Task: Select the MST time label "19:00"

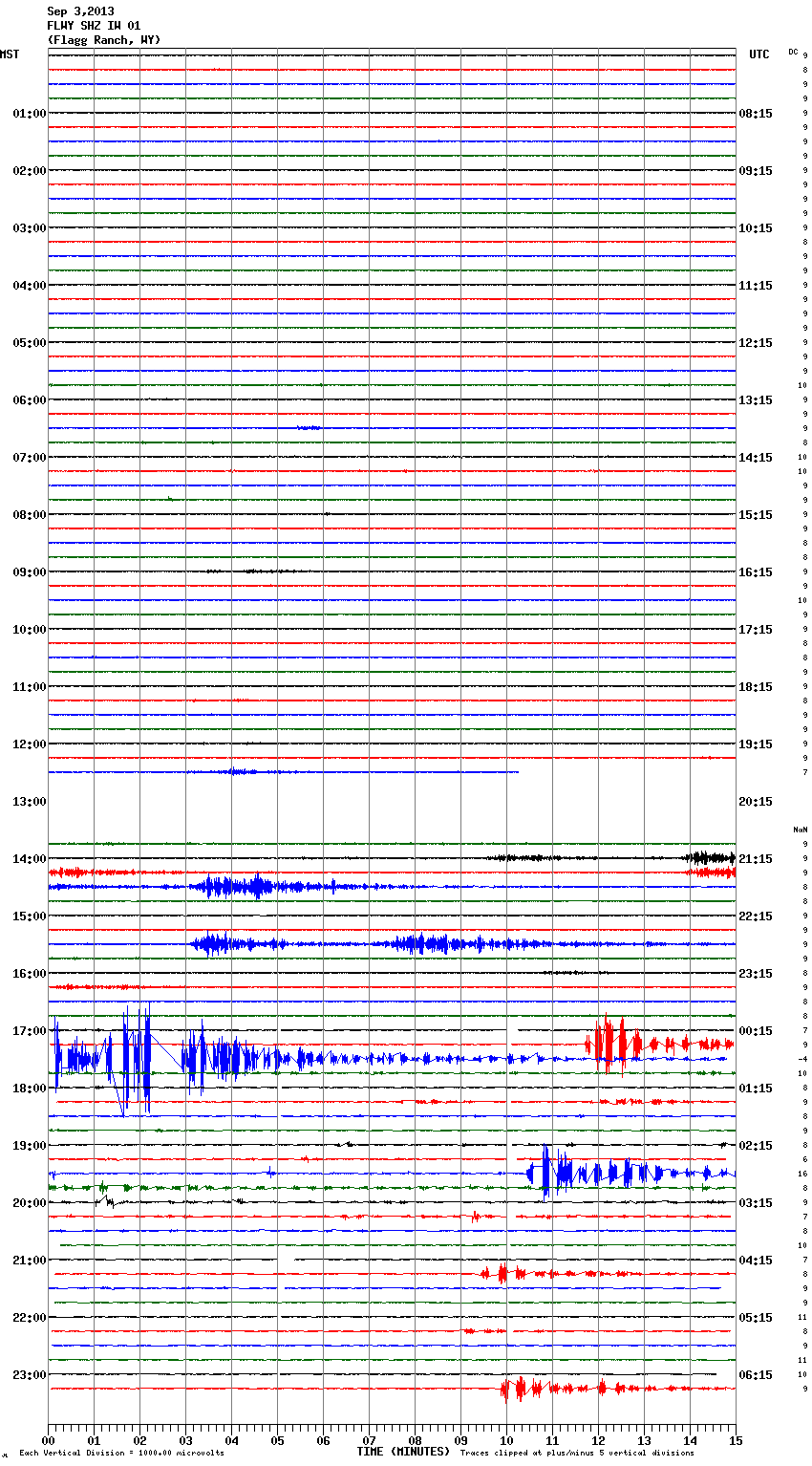Action: coord(30,1146)
